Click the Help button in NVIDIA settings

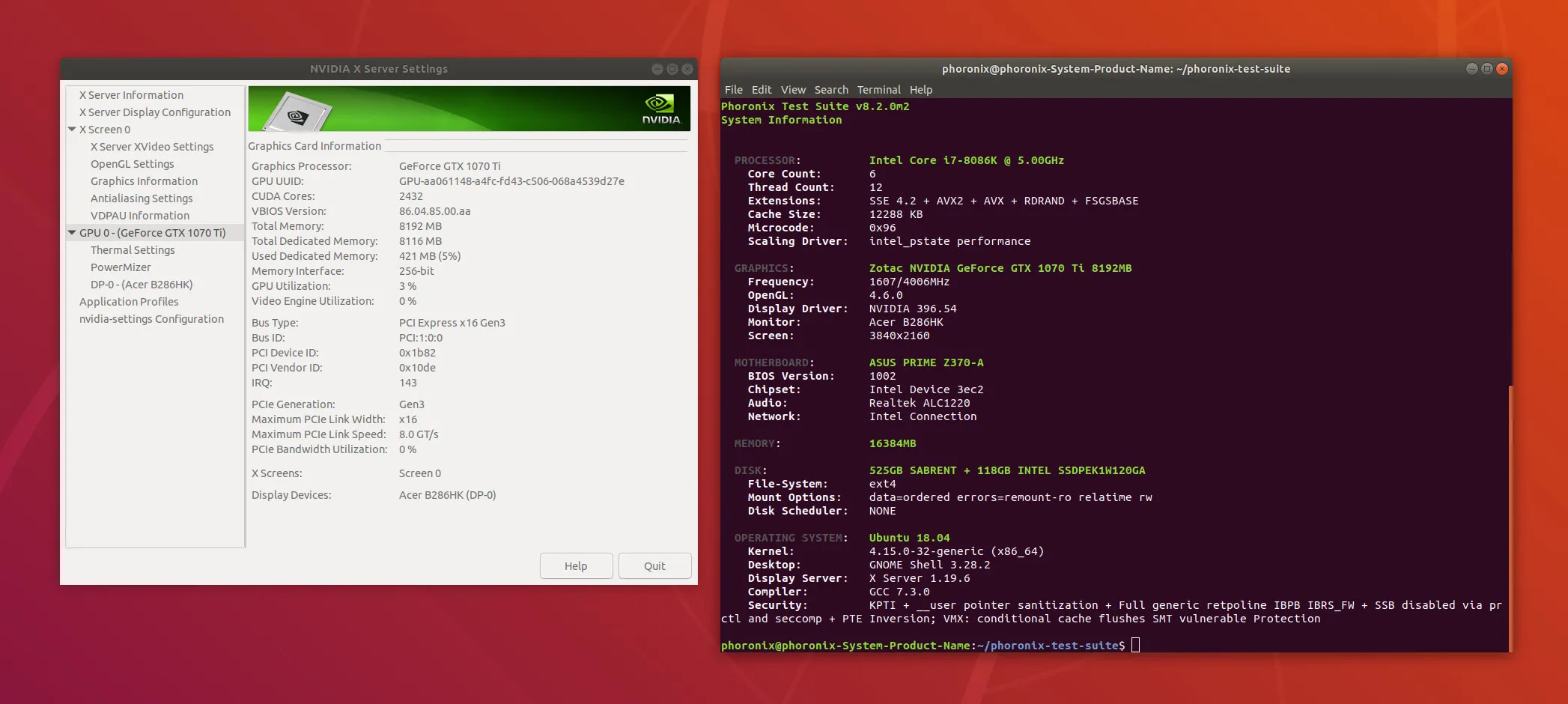576,566
